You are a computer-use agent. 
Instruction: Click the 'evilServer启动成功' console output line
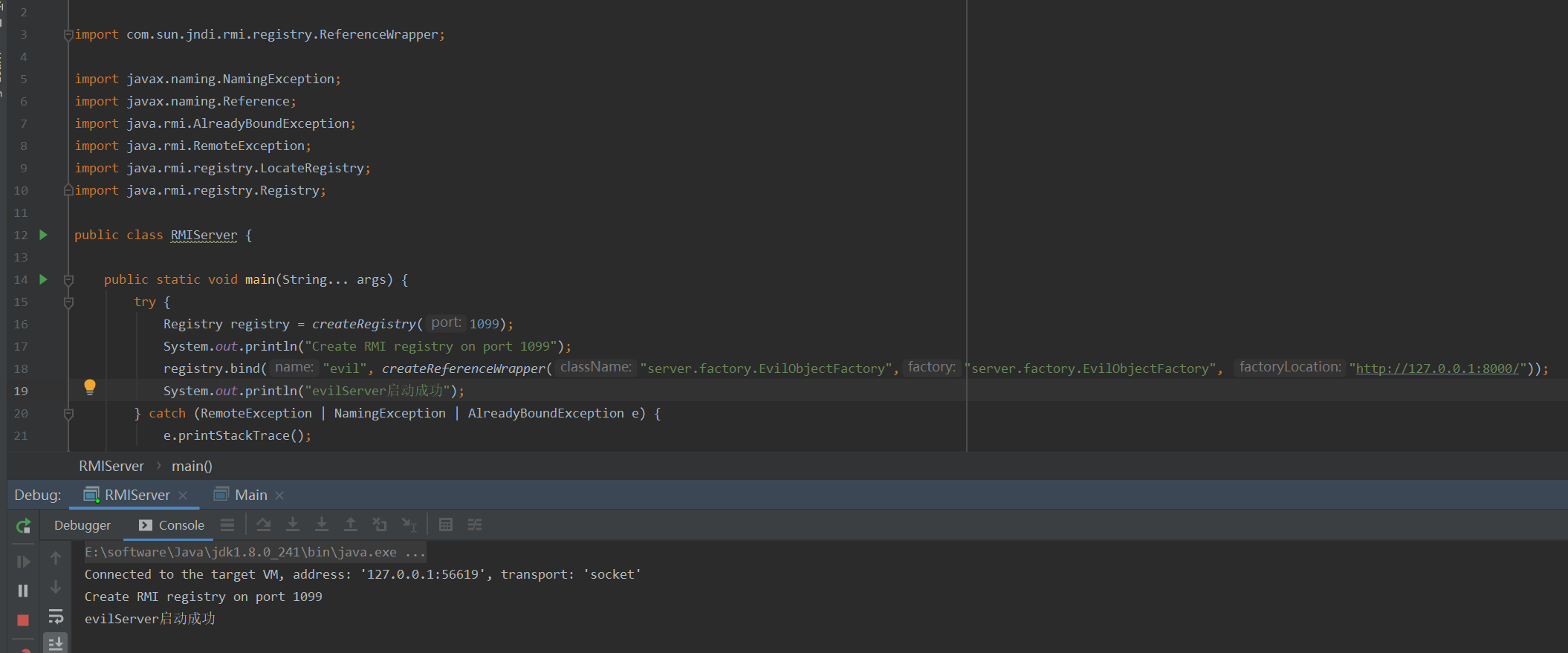pos(150,619)
